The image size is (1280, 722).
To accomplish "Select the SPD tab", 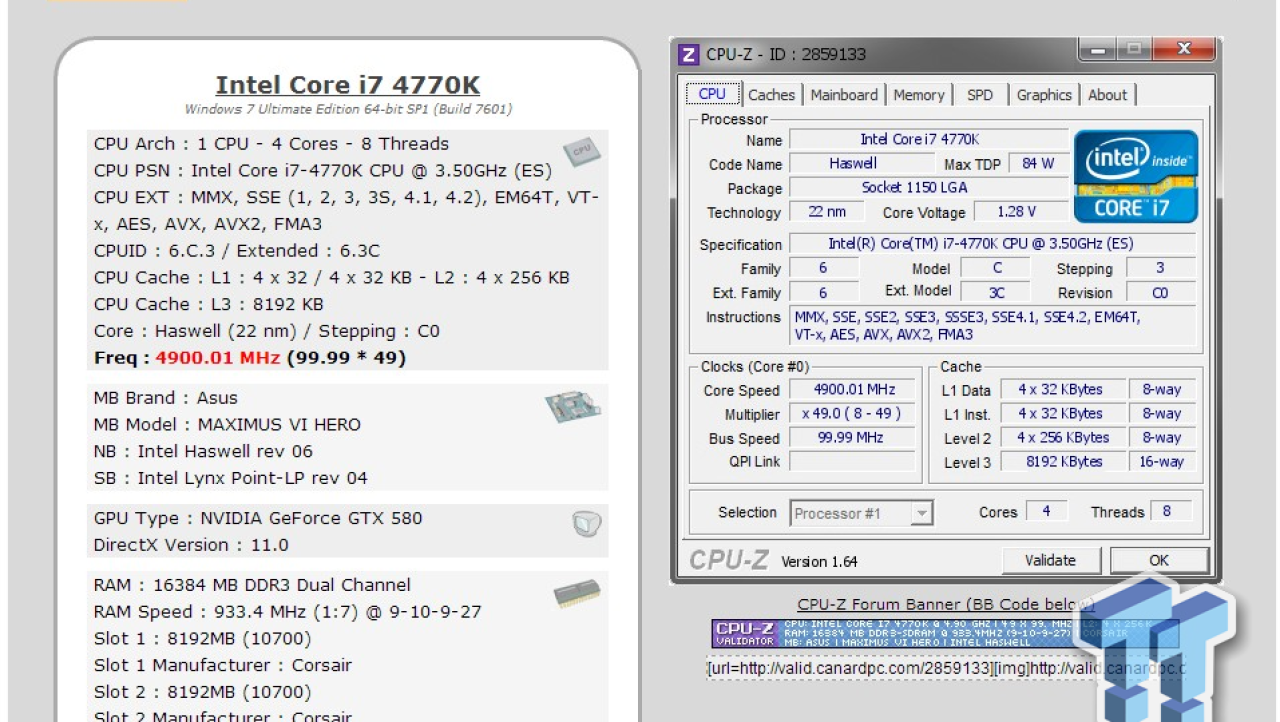I will click(980, 95).
